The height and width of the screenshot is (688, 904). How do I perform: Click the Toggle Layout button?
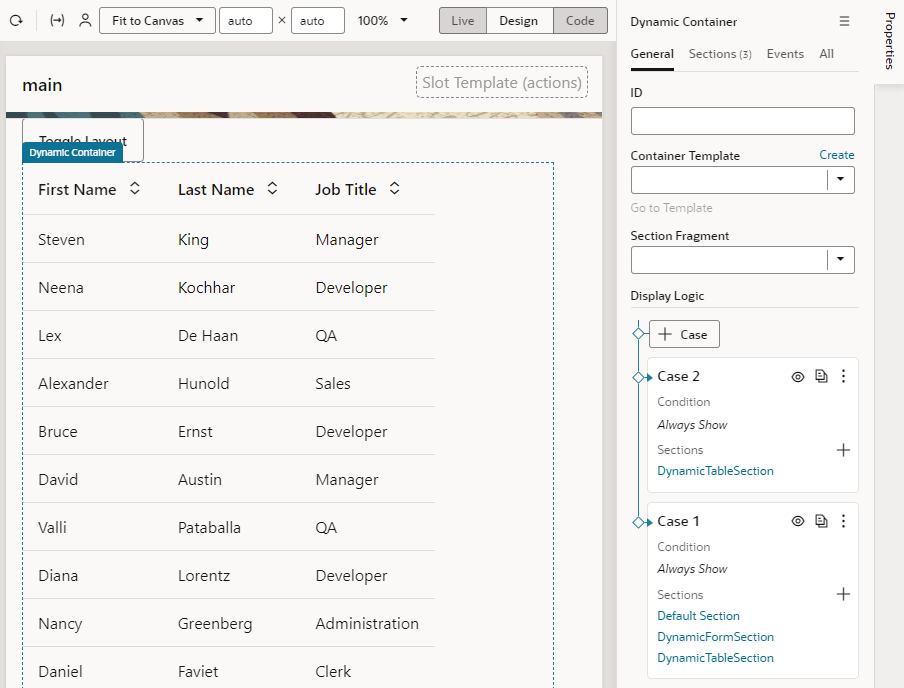click(x=83, y=140)
